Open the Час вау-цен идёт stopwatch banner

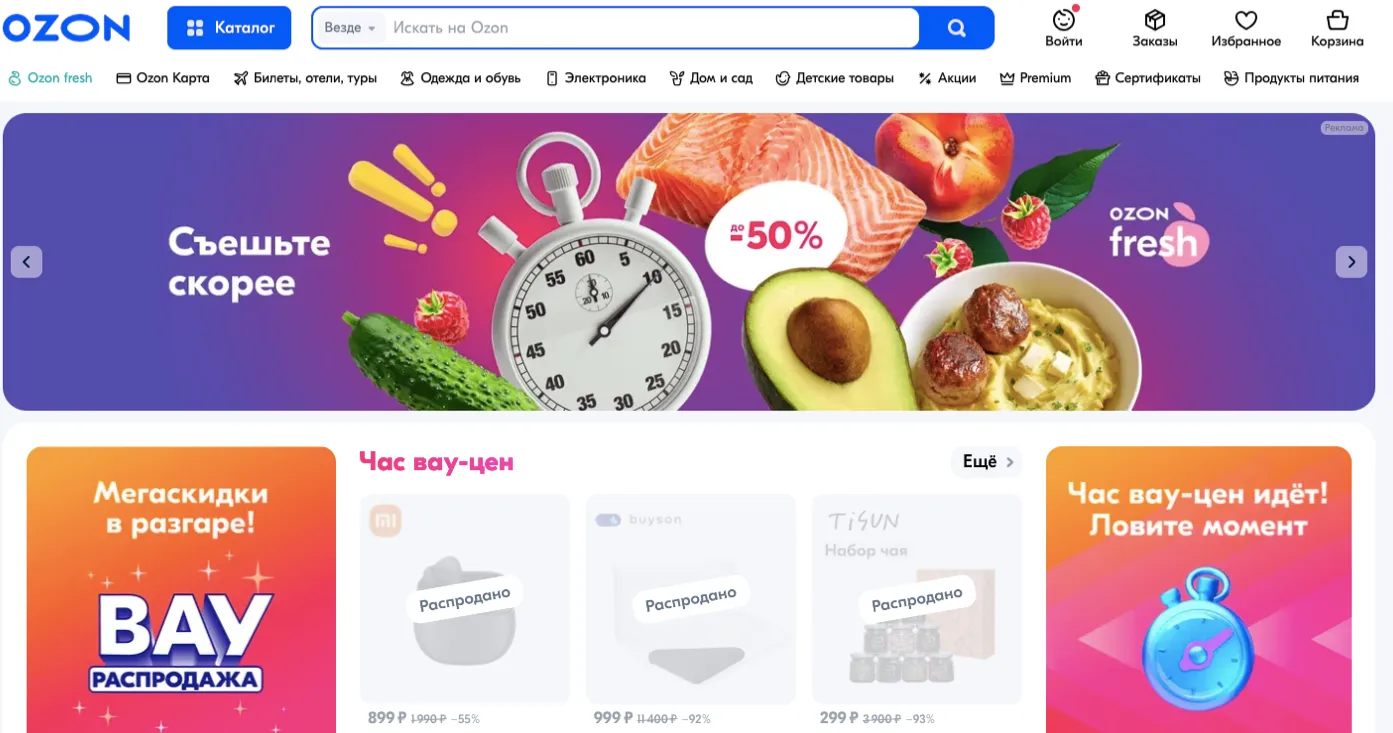tap(1198, 590)
